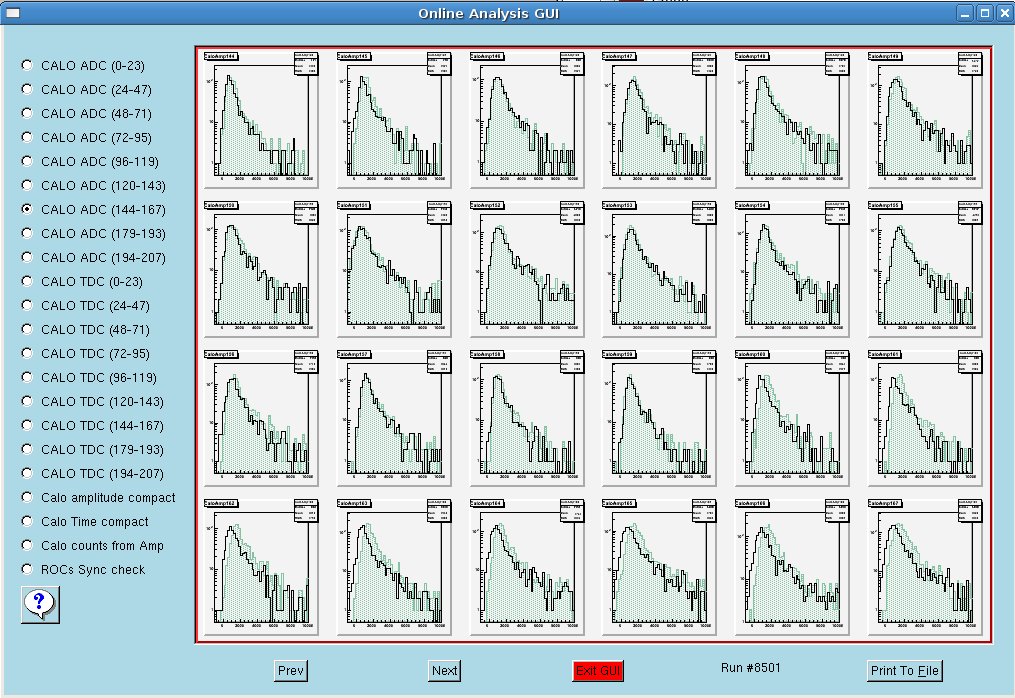
Task: Click the CaloAmp149 histogram plot
Action: [x=925, y=120]
